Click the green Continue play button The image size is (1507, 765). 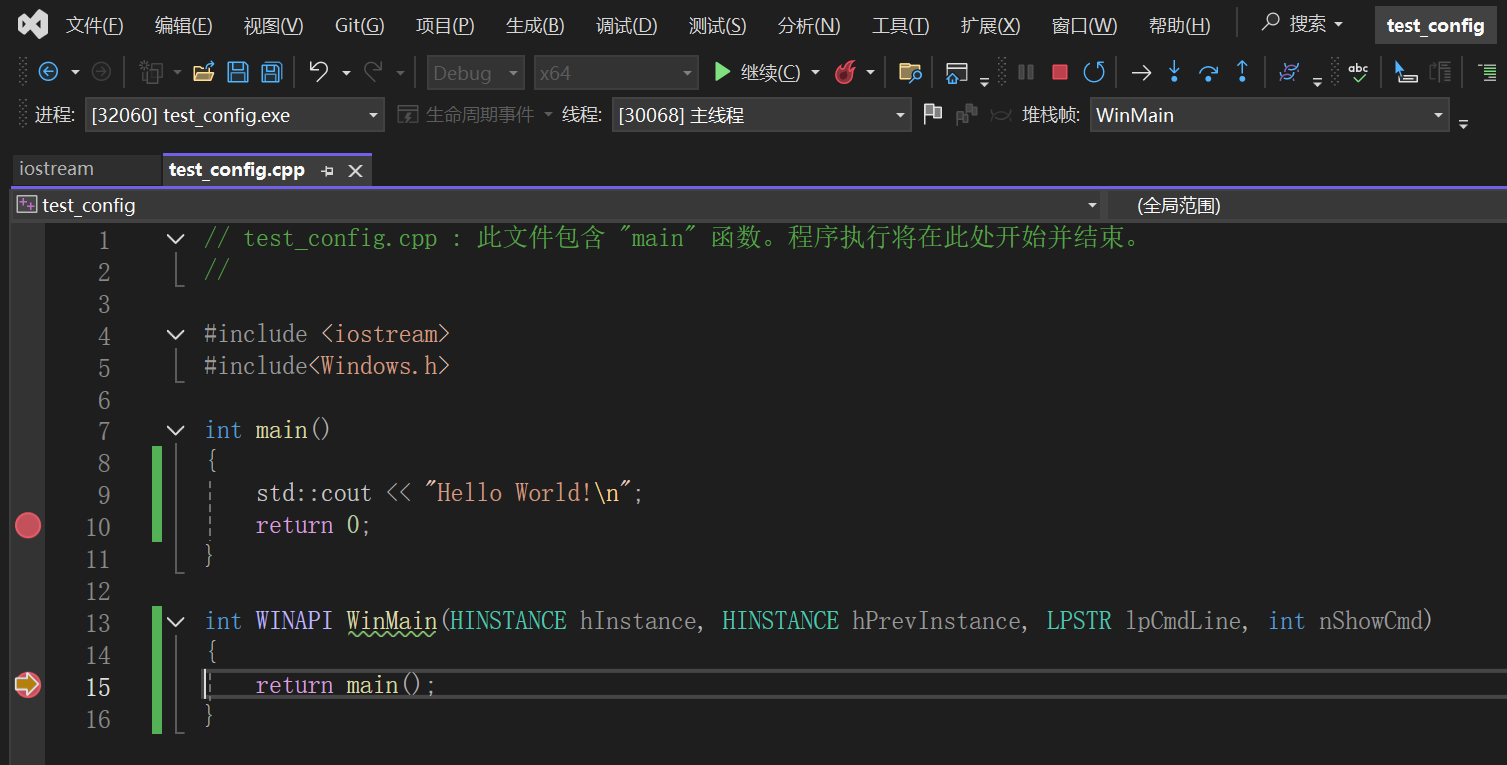click(x=721, y=72)
